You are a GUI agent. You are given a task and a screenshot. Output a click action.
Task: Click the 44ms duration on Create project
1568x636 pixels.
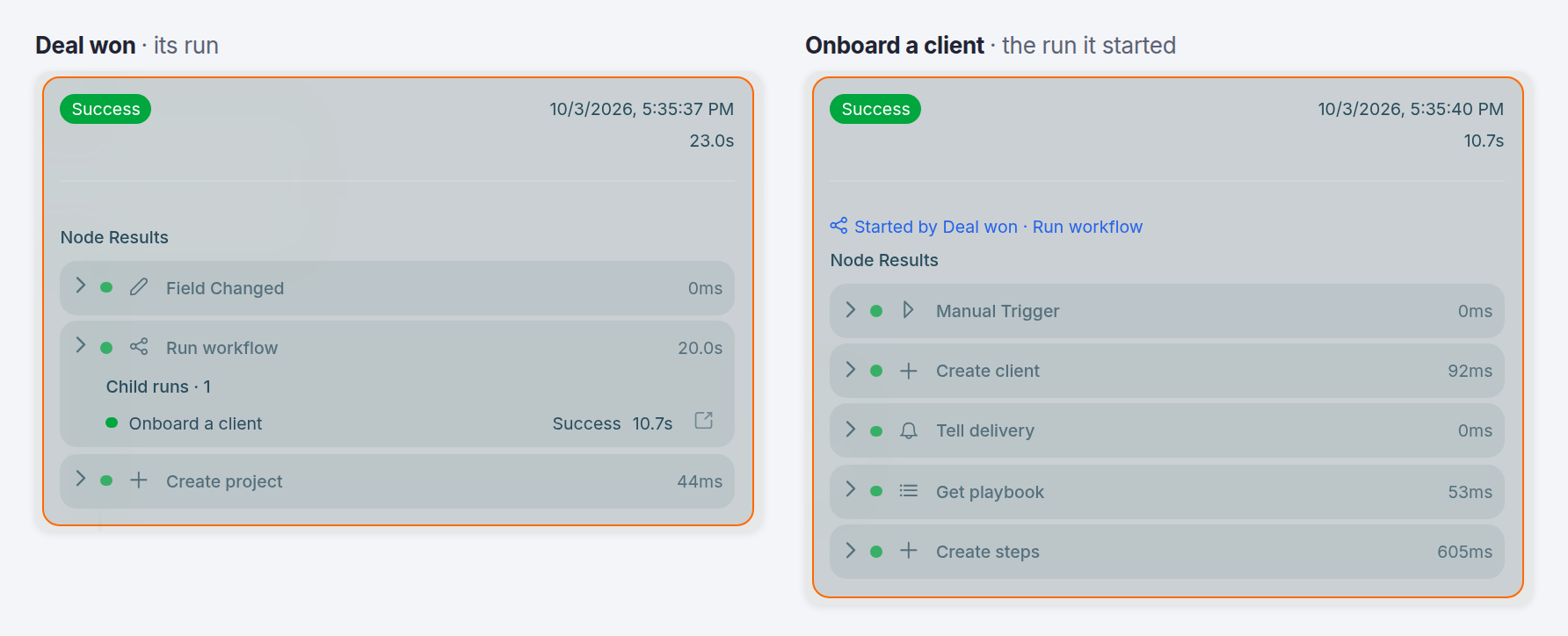(x=700, y=481)
